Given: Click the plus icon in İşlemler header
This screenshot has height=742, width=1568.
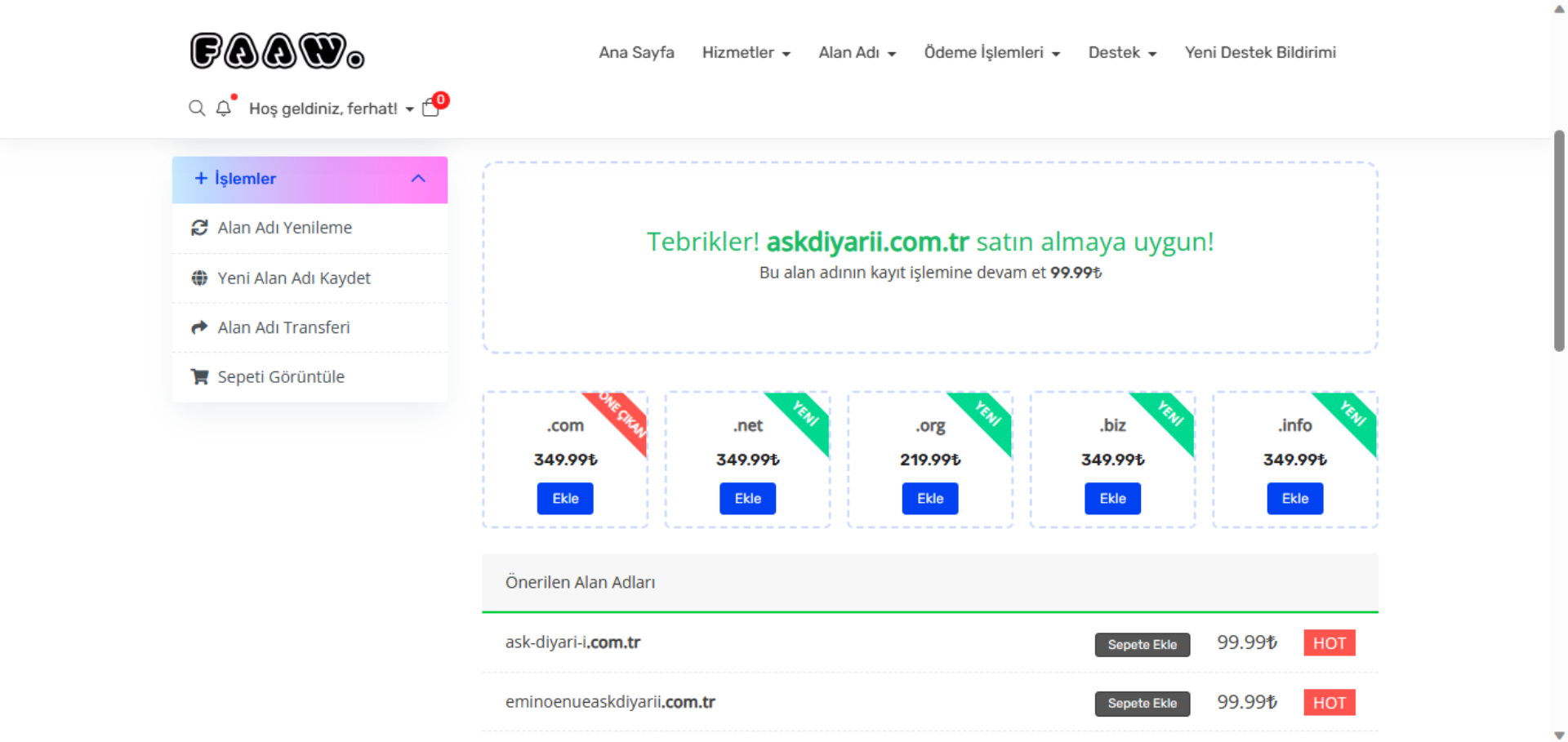Looking at the screenshot, I should pyautogui.click(x=201, y=178).
